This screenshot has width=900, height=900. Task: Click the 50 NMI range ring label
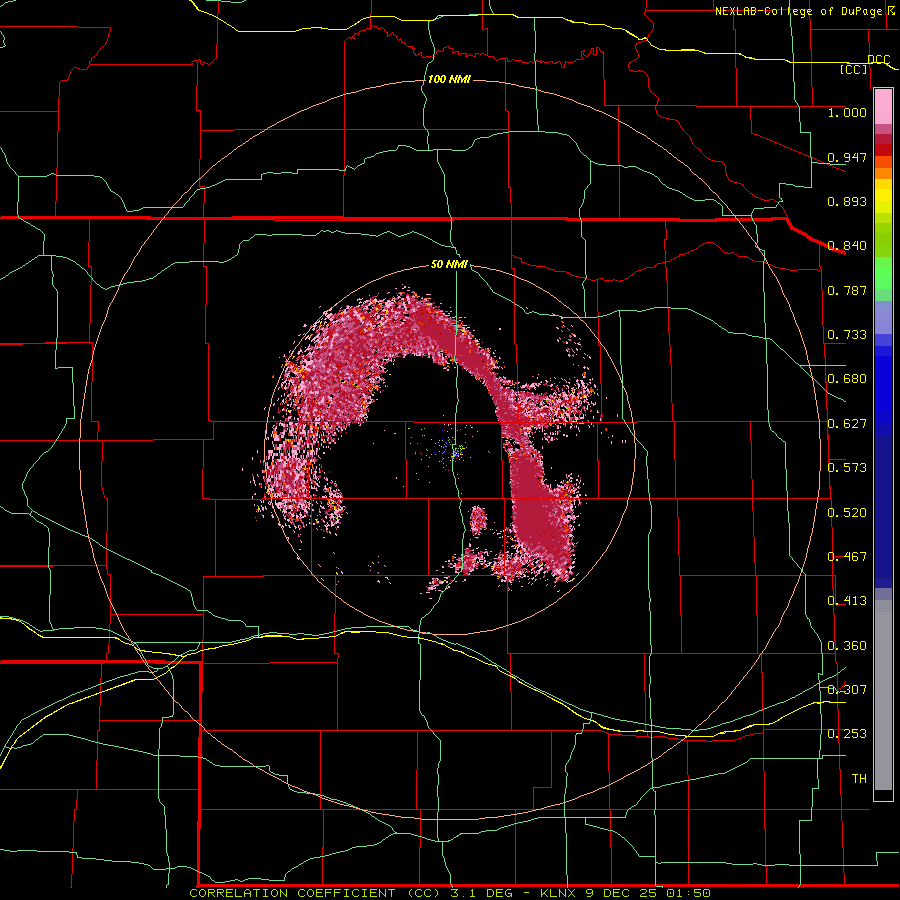(449, 264)
